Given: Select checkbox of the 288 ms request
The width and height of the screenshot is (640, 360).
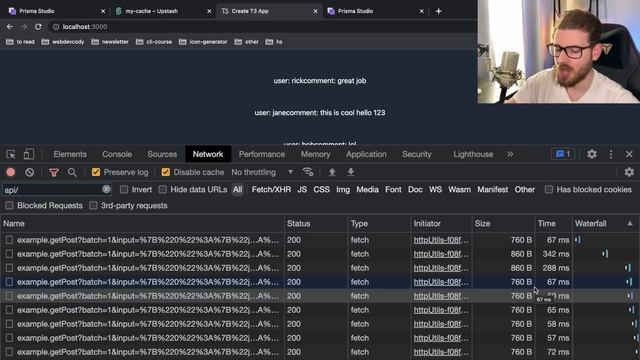Looking at the screenshot, I should point(9,268).
